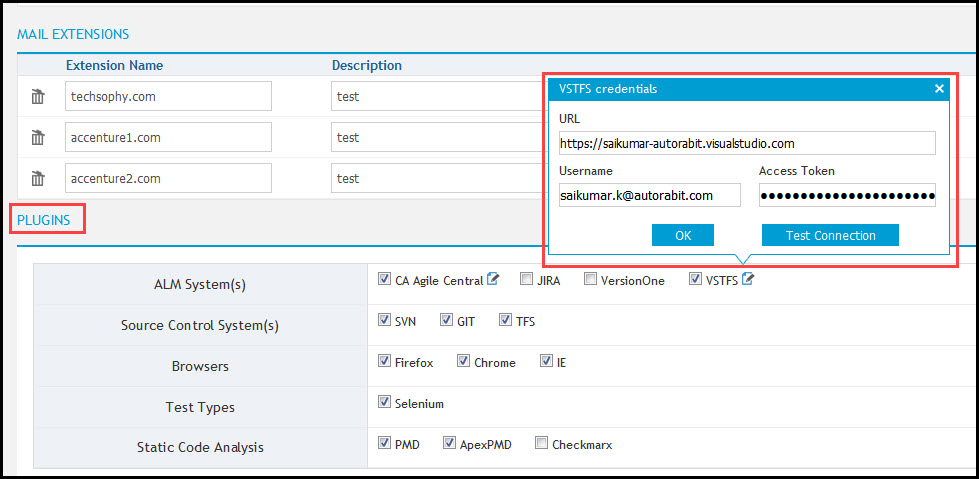
Task: Click the Static Code Analysis row label
Action: click(x=200, y=448)
